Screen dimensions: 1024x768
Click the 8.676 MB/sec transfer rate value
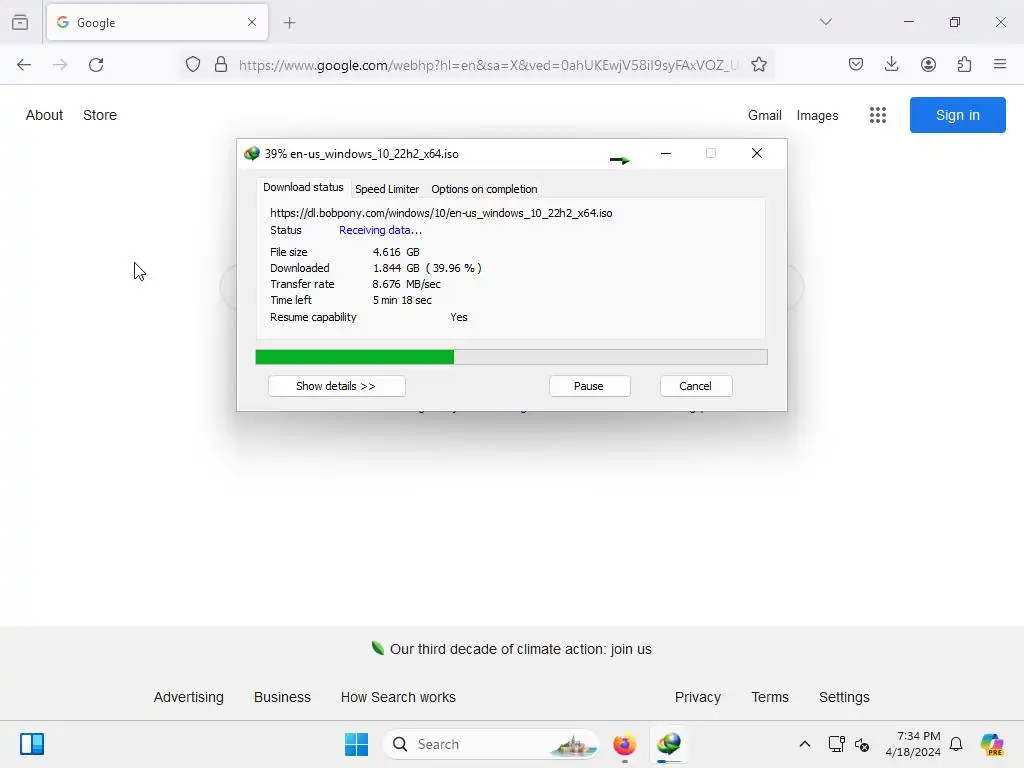tap(406, 284)
